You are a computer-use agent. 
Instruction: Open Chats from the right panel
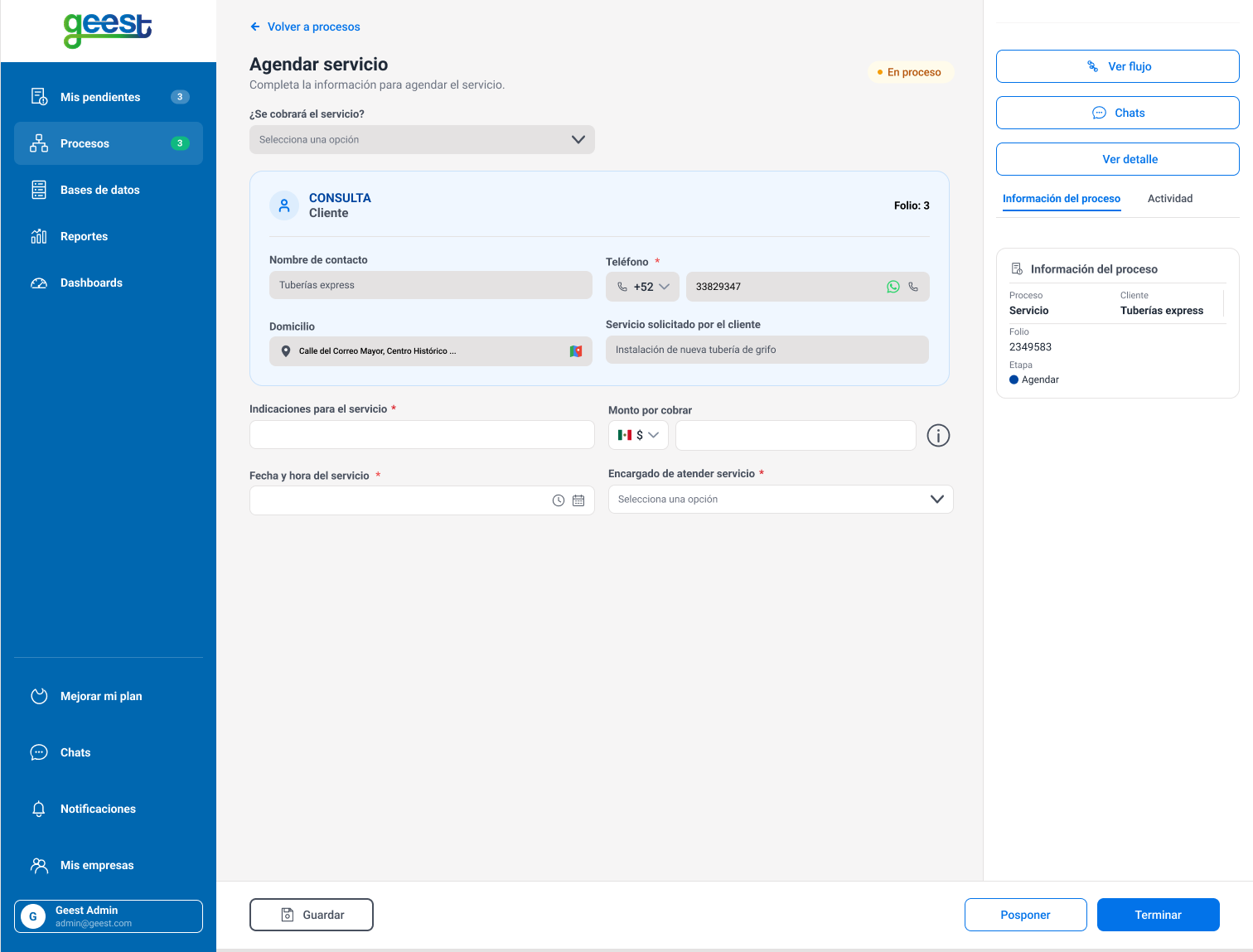click(1118, 113)
